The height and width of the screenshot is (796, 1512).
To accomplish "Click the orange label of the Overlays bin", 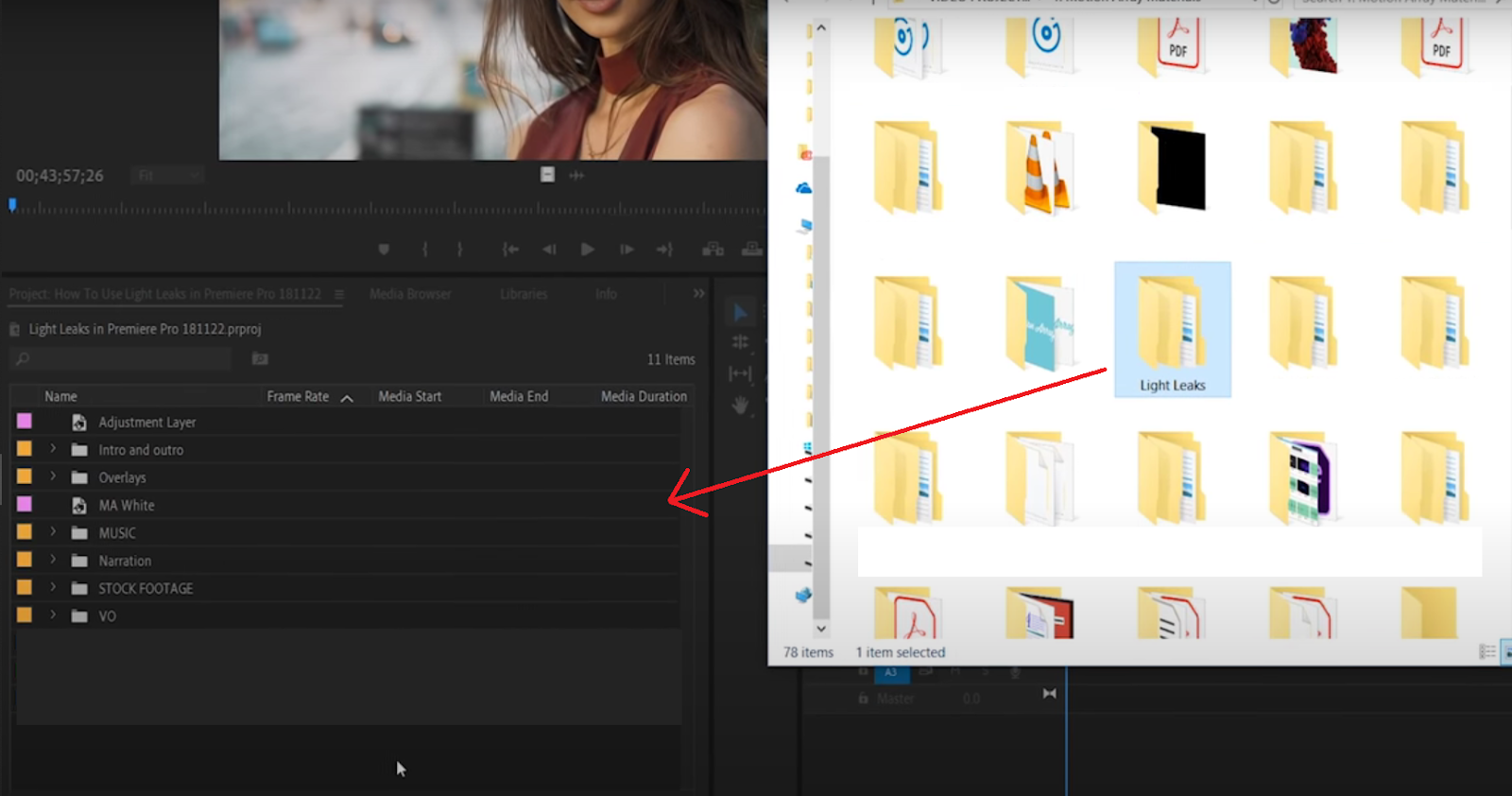I will [x=25, y=476].
